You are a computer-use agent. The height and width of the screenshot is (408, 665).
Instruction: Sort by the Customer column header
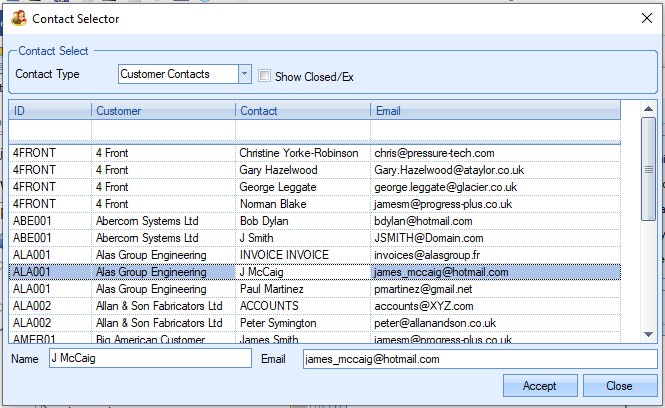(x=163, y=110)
